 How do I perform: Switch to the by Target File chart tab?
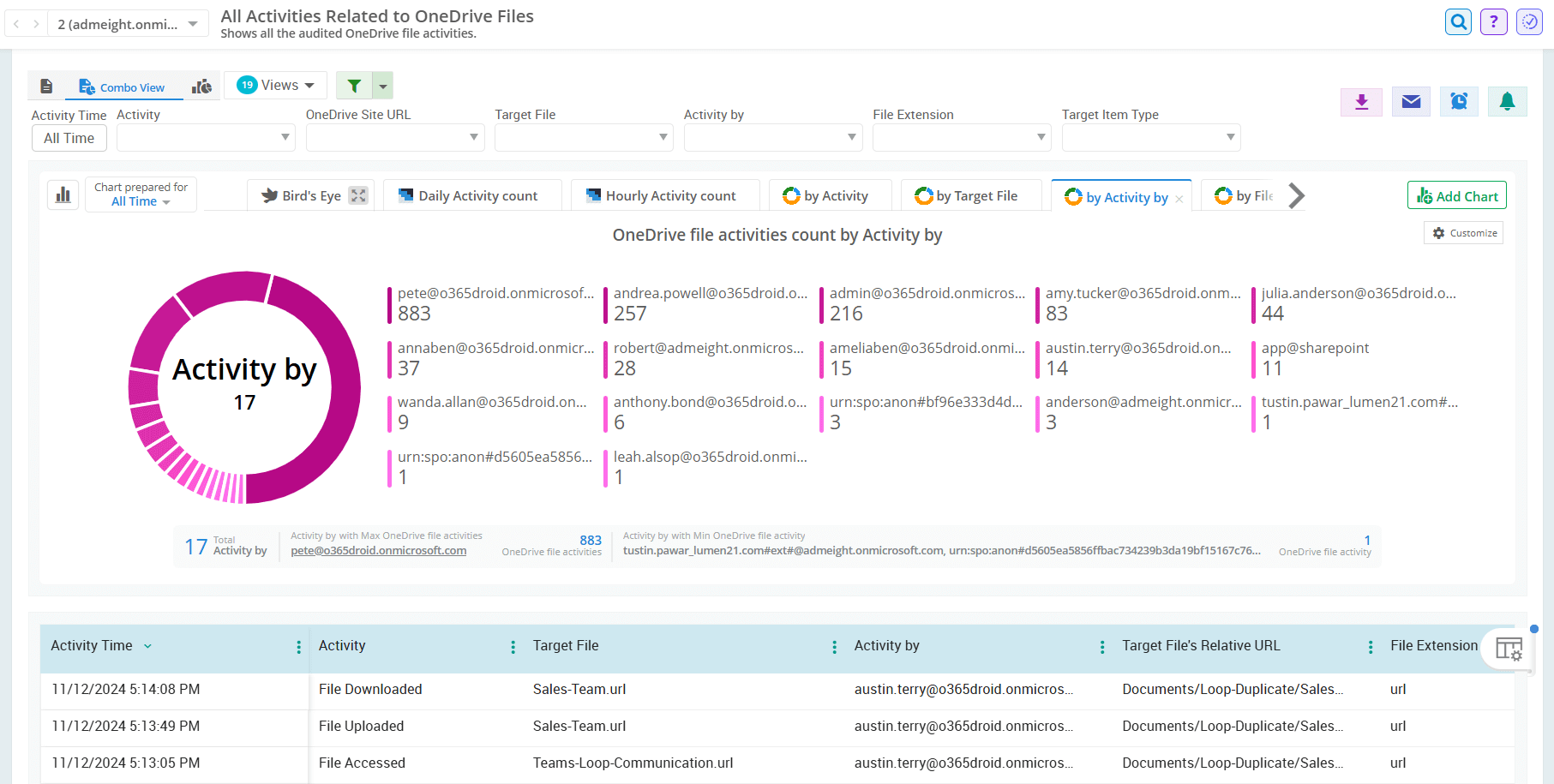[971, 195]
